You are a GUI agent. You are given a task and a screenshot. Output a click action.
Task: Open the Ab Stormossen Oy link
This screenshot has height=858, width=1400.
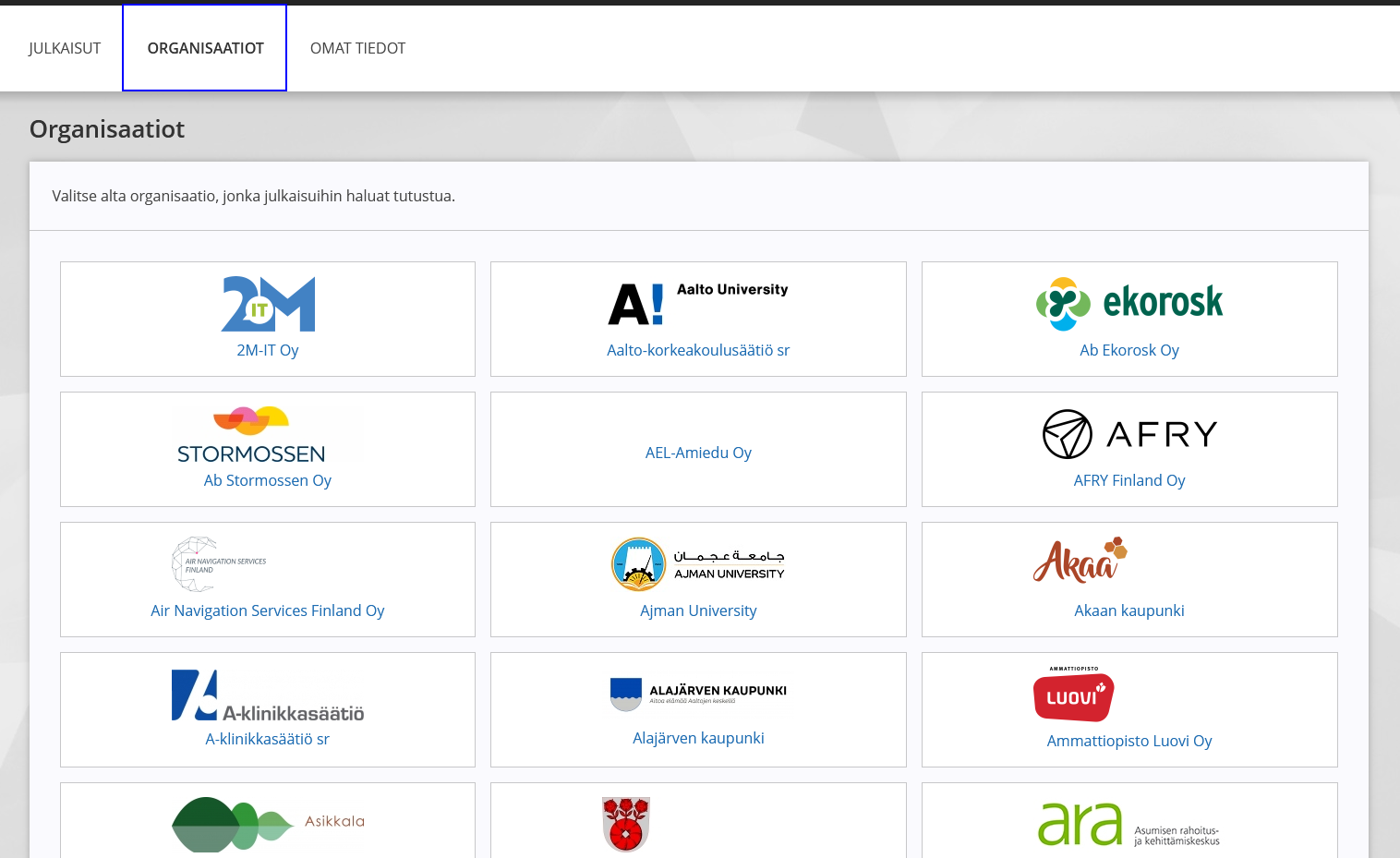click(268, 480)
